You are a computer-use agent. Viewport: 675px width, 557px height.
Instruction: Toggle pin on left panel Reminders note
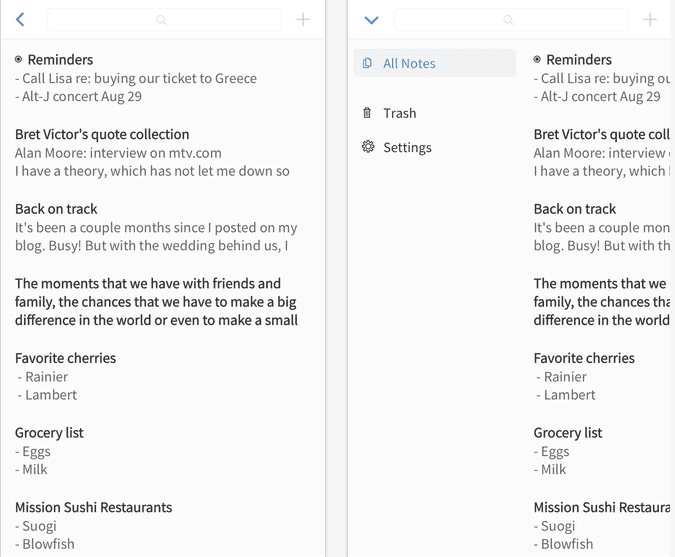[19, 59]
